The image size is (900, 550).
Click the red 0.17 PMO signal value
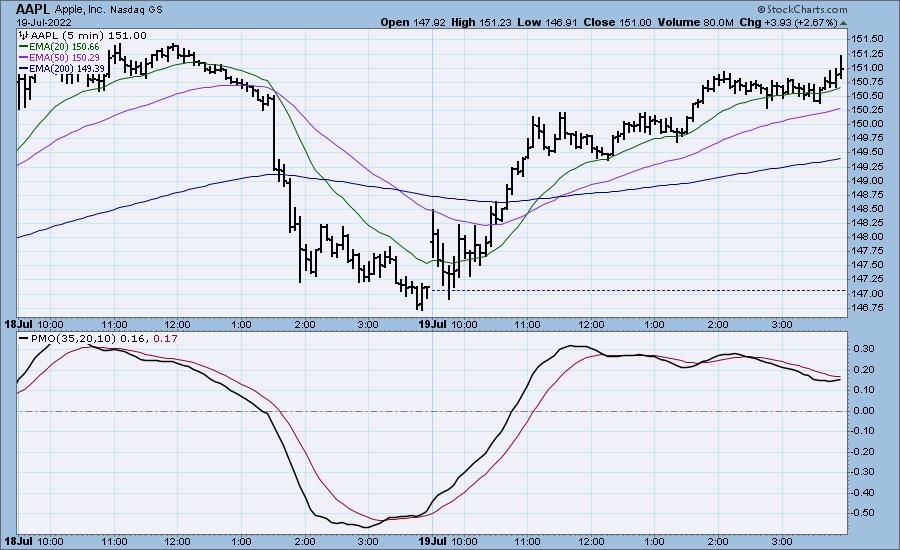166,339
